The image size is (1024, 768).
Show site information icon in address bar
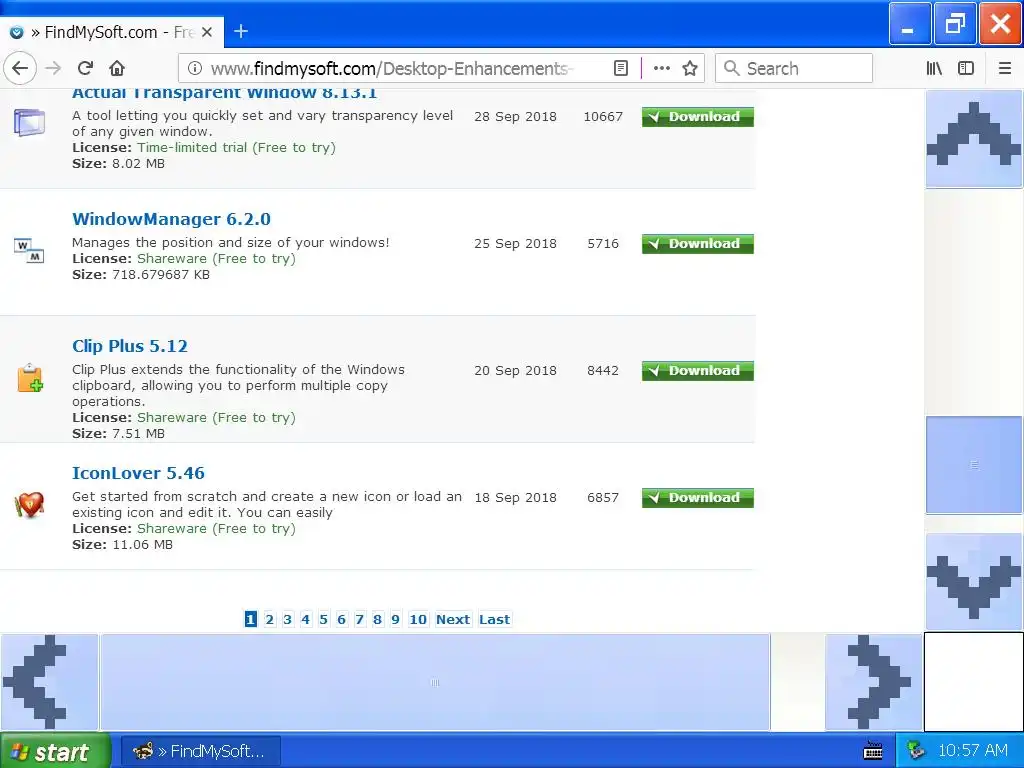pyautogui.click(x=195, y=68)
